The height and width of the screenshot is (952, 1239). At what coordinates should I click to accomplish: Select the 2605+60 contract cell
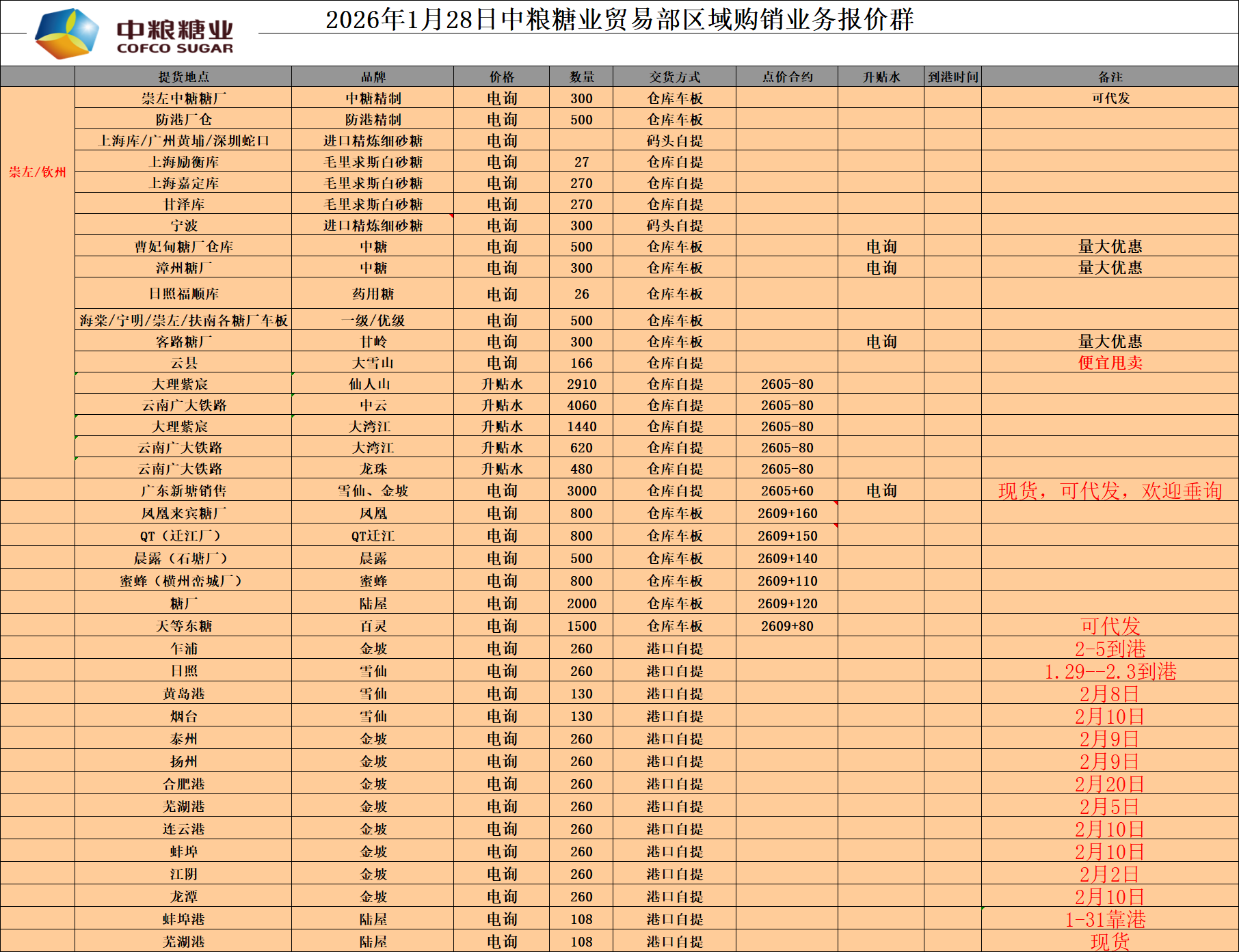pos(787,491)
